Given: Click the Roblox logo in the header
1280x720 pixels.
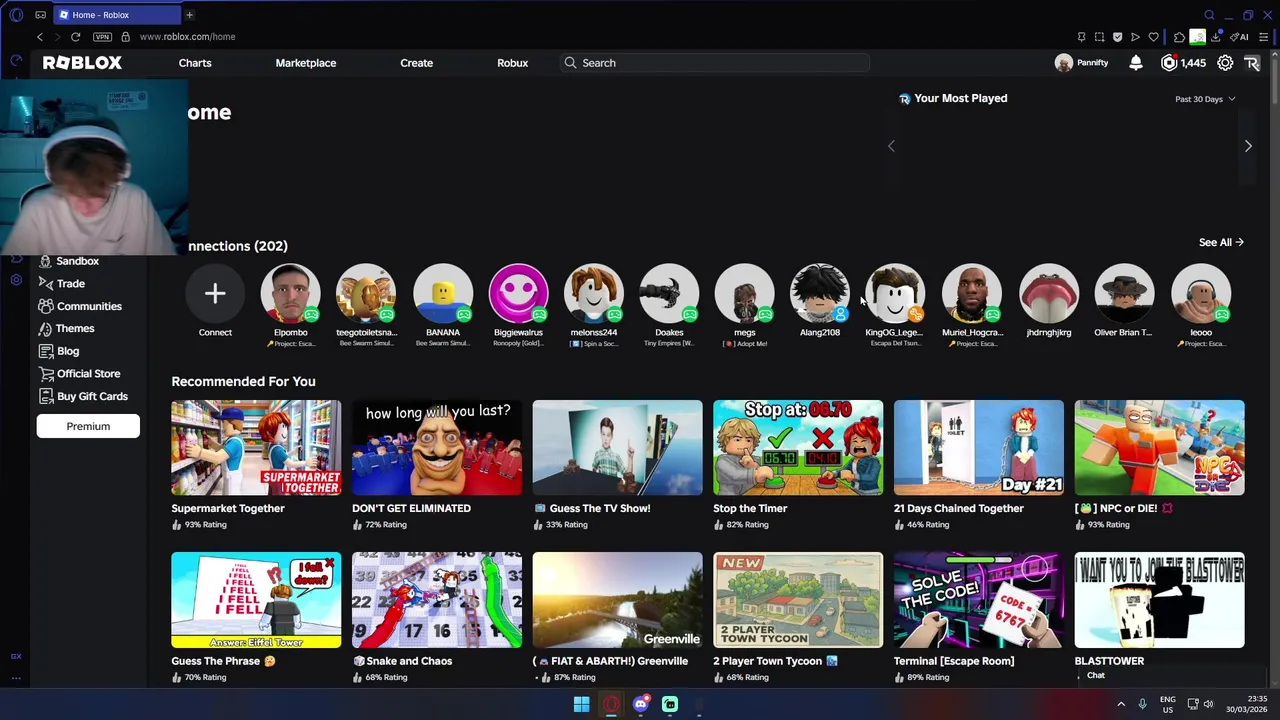Looking at the screenshot, I should [x=82, y=63].
